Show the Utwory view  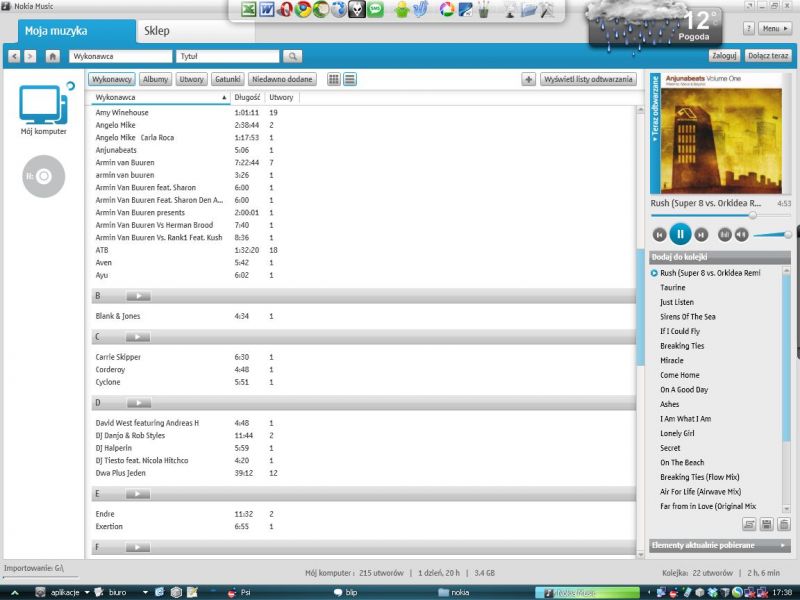pos(191,79)
